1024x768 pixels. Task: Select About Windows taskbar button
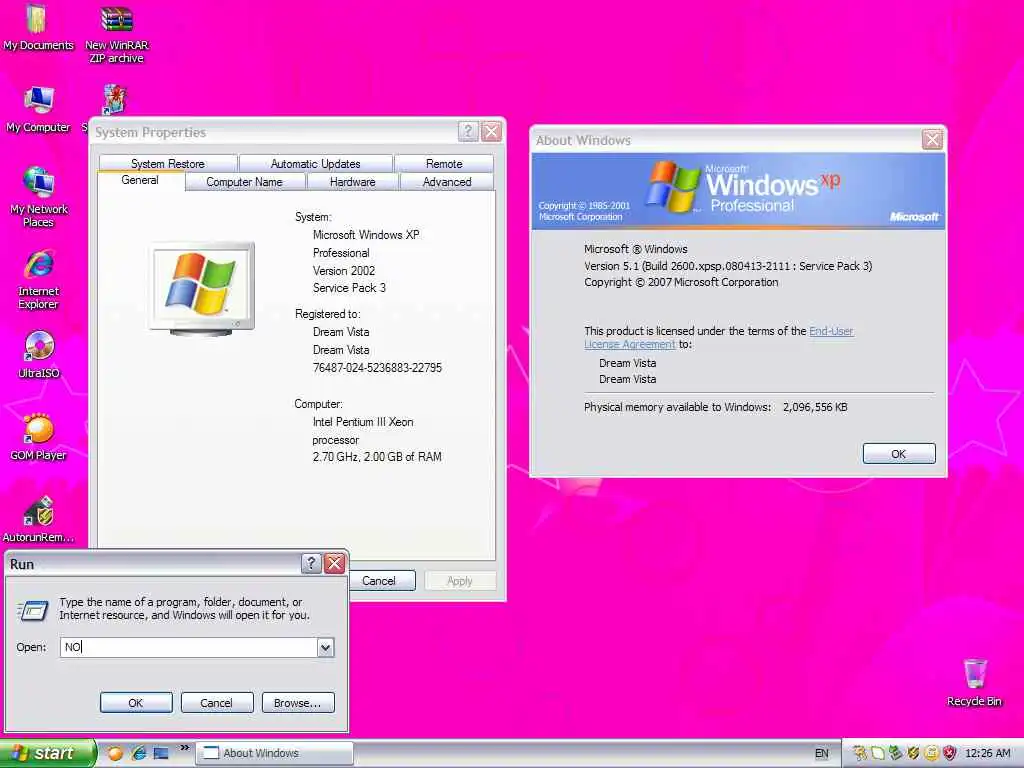point(275,753)
